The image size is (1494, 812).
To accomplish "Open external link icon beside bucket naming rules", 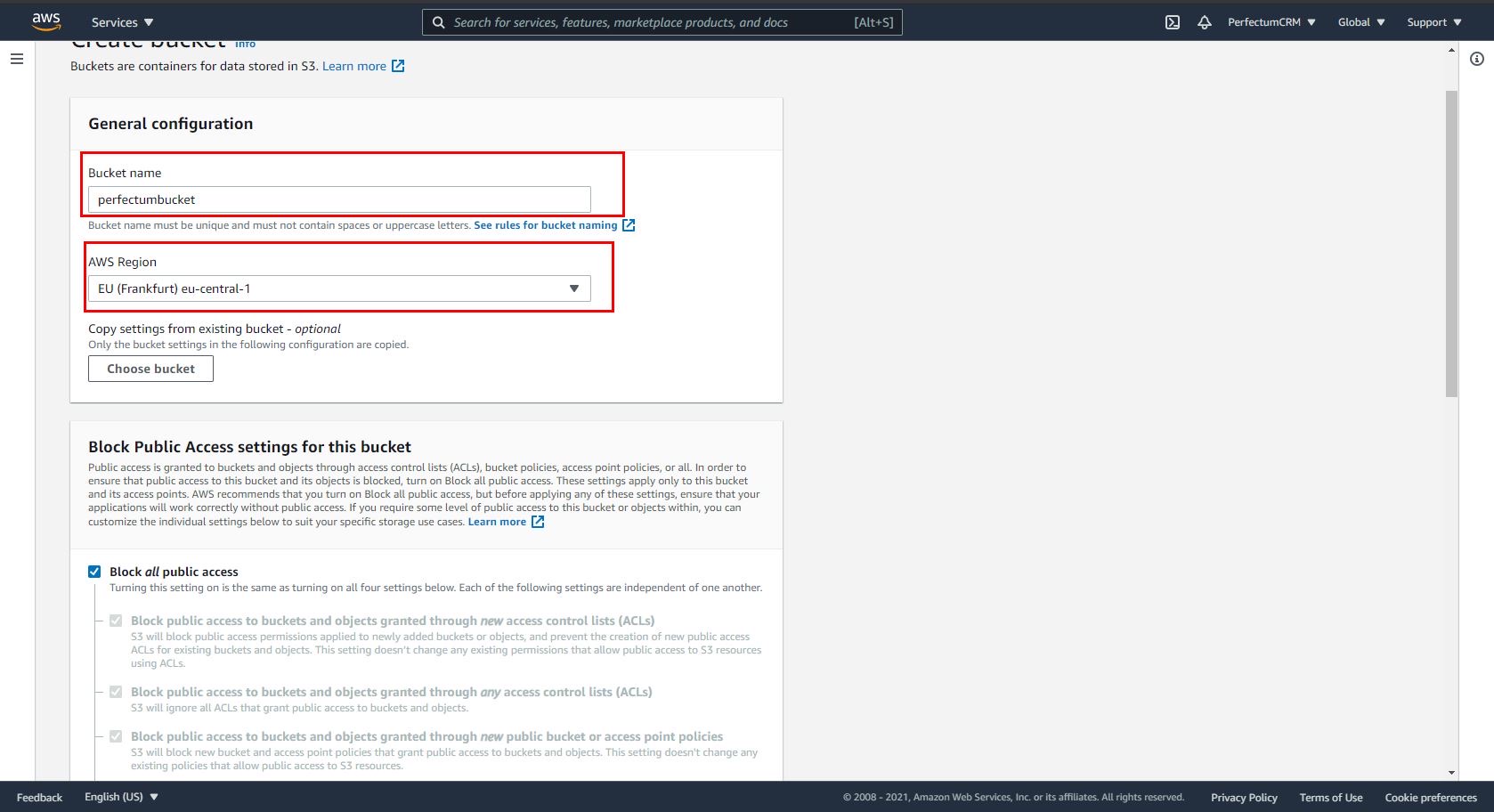I will coord(629,225).
